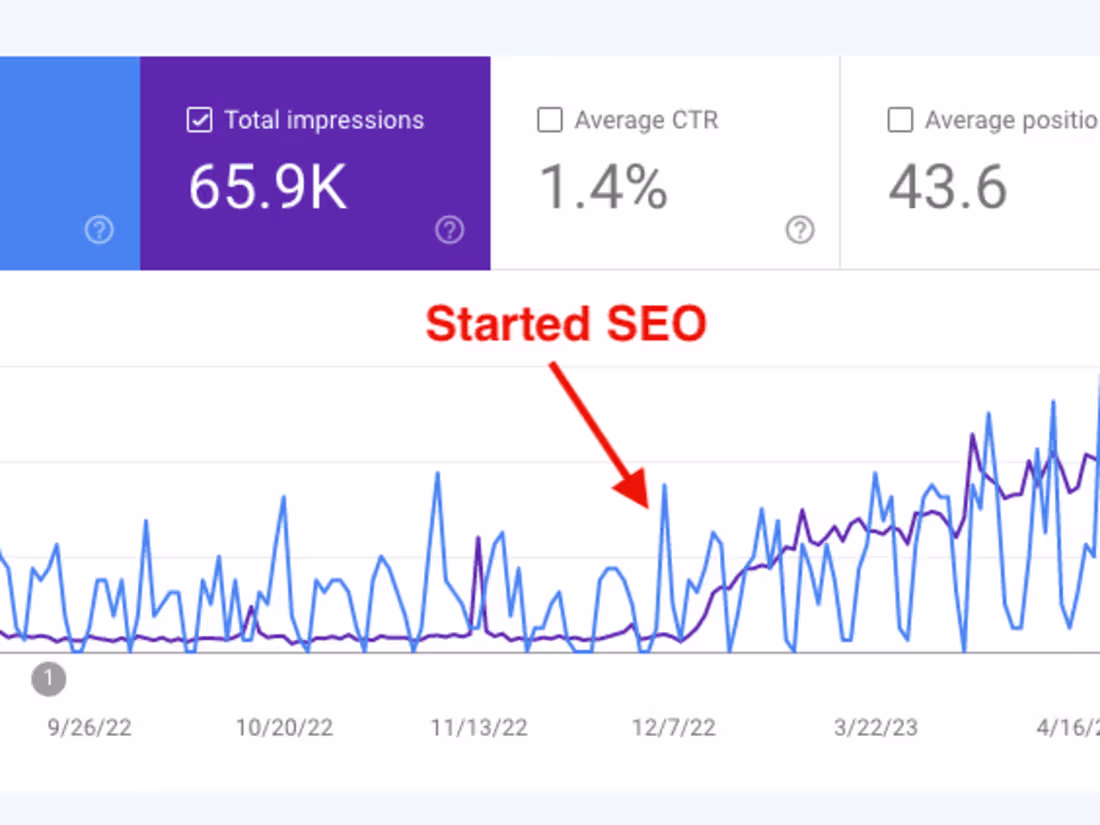1100x825 pixels.
Task: Open help icon in Average CTR card
Action: click(800, 229)
